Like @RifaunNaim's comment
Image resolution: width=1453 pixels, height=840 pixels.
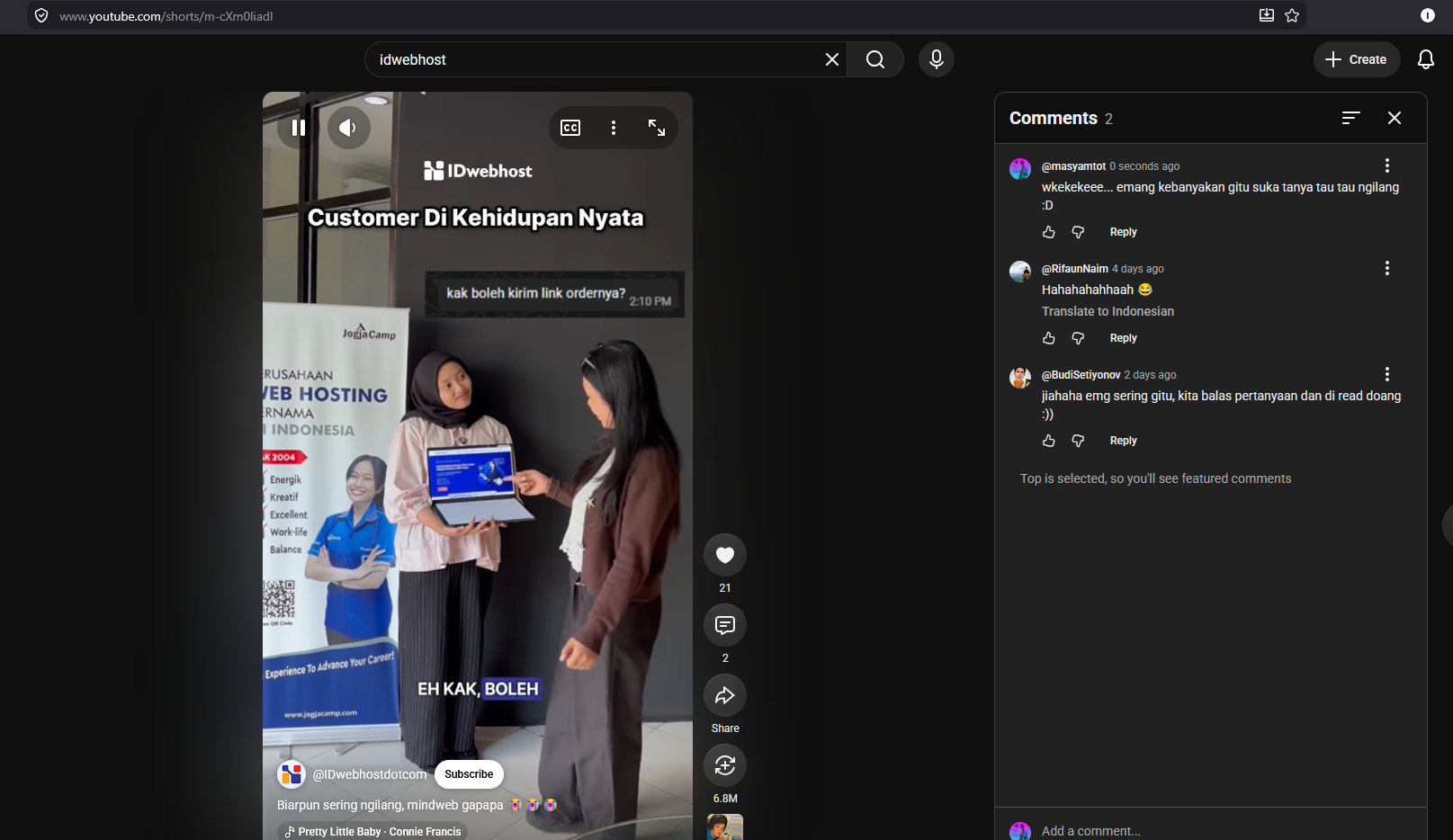click(1049, 338)
